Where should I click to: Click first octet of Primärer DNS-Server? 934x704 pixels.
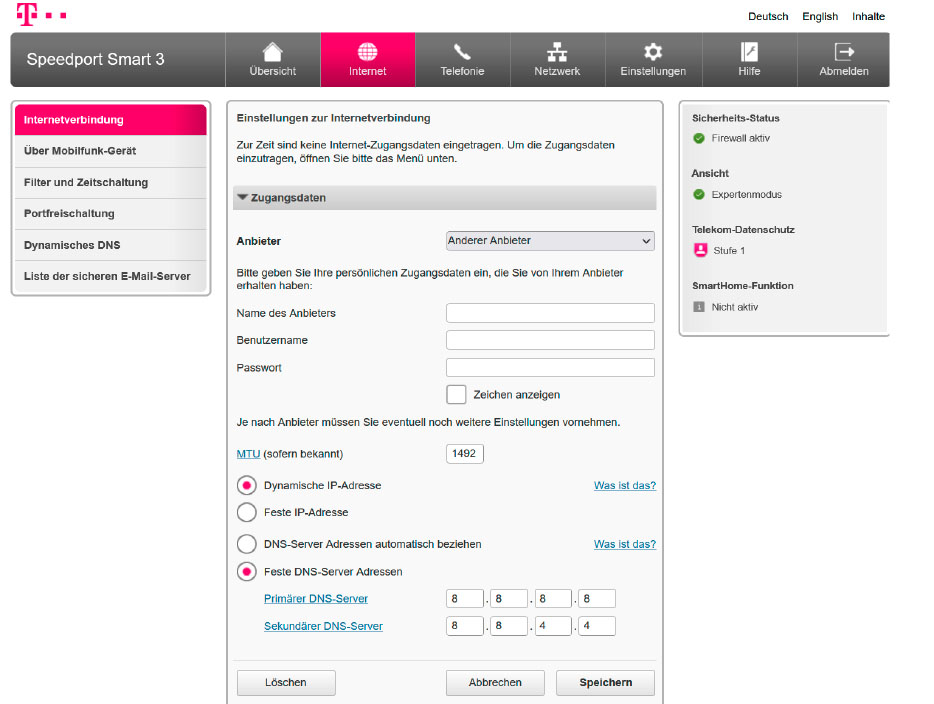[465, 599]
